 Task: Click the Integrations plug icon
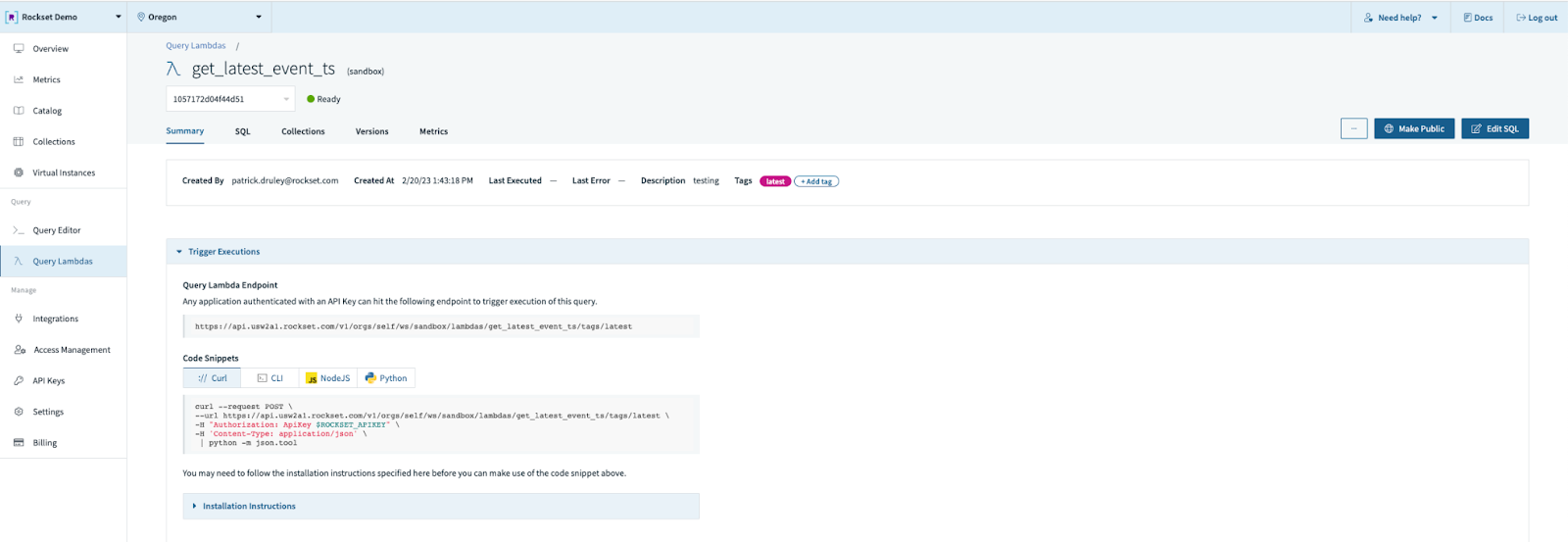click(x=19, y=319)
